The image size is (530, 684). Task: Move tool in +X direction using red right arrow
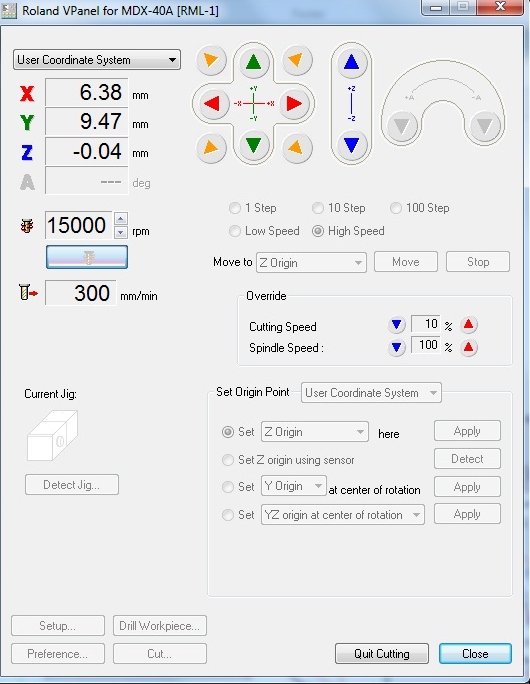coord(294,104)
